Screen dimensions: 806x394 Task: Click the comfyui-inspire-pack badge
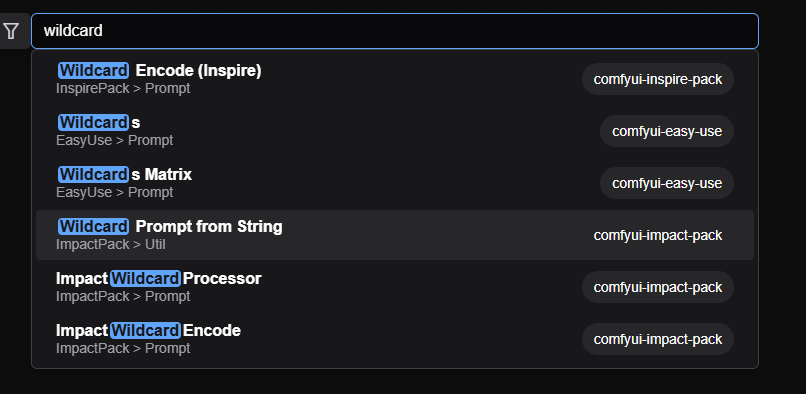[657, 79]
